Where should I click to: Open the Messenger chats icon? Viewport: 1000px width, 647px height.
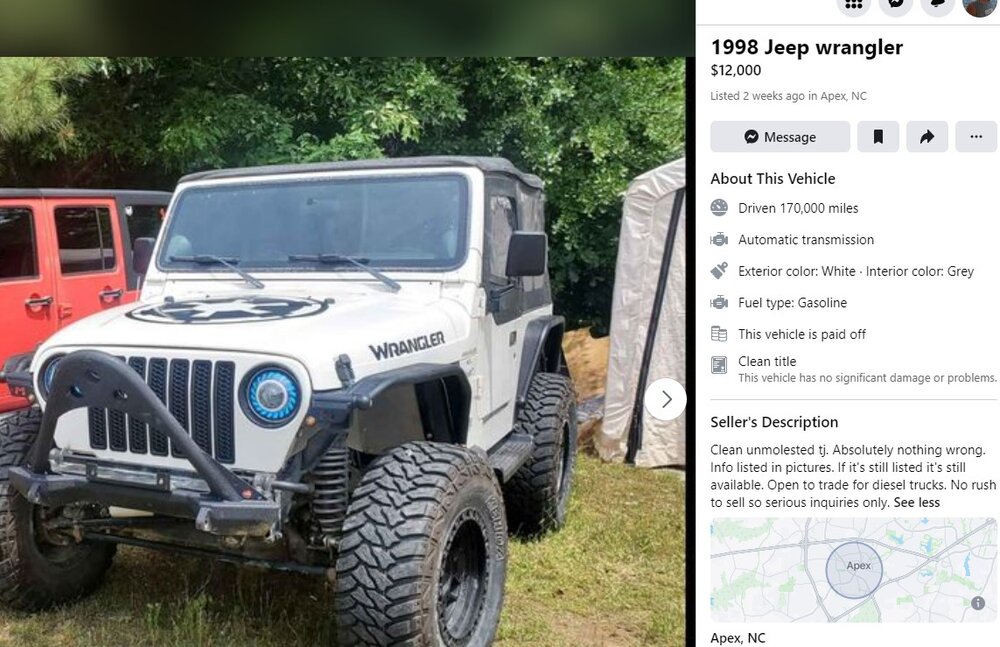(x=895, y=4)
